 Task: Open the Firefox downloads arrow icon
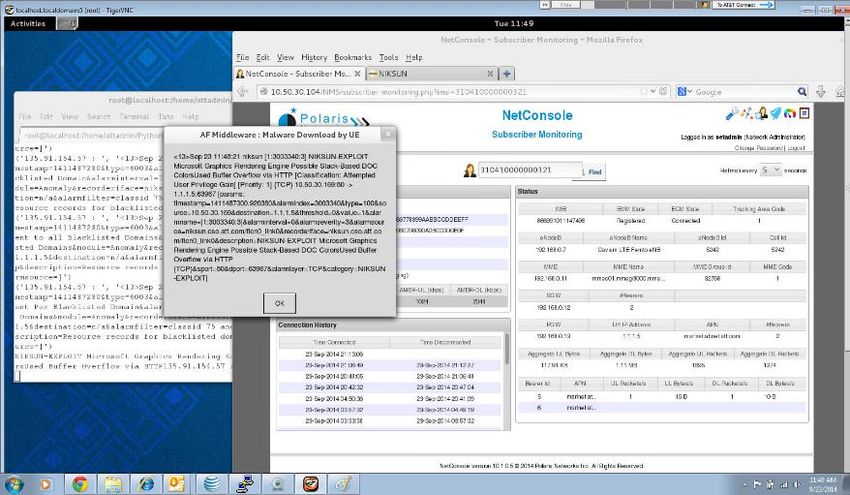click(821, 92)
